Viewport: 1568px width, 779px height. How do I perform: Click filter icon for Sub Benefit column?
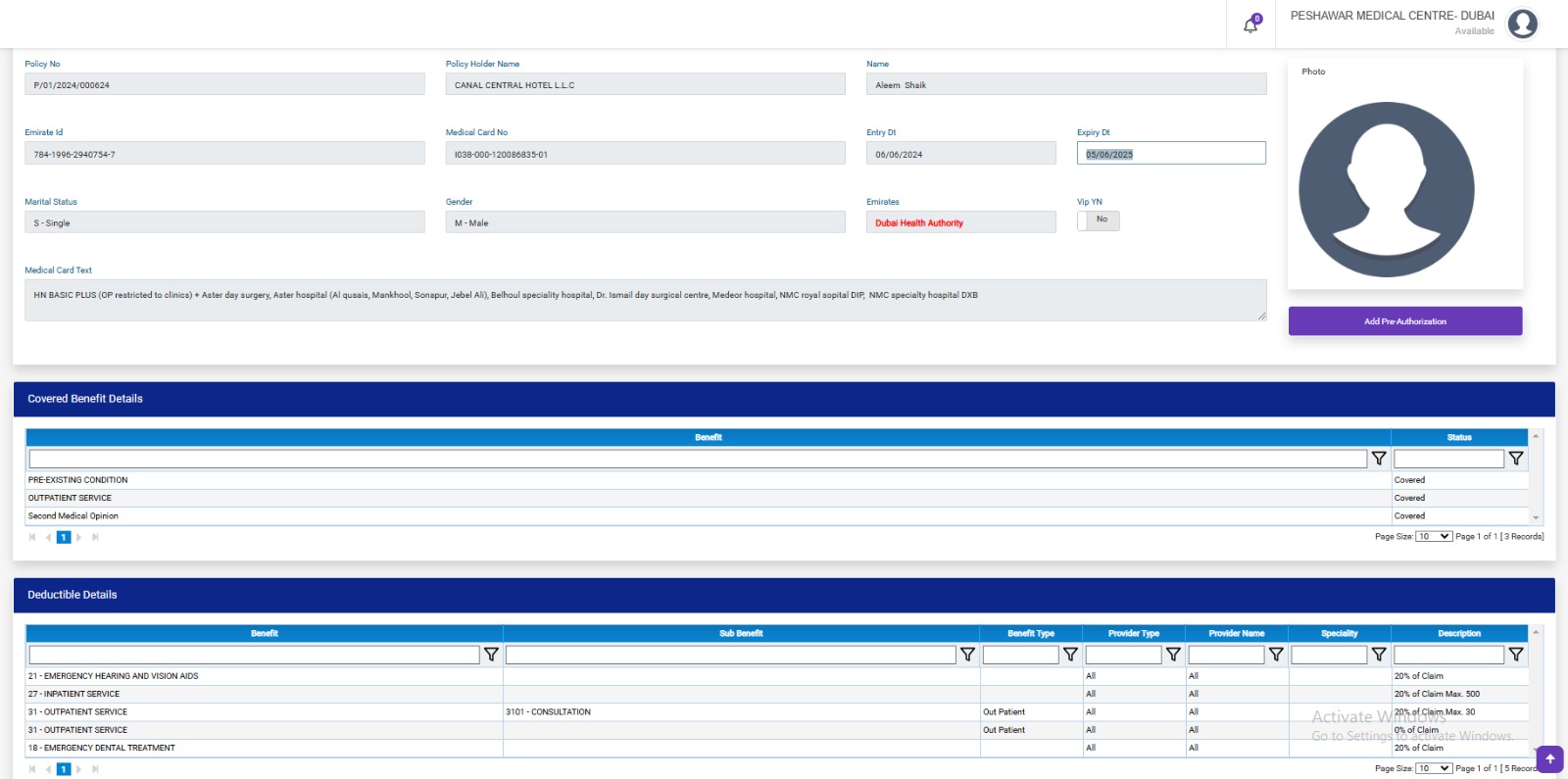[x=967, y=655]
